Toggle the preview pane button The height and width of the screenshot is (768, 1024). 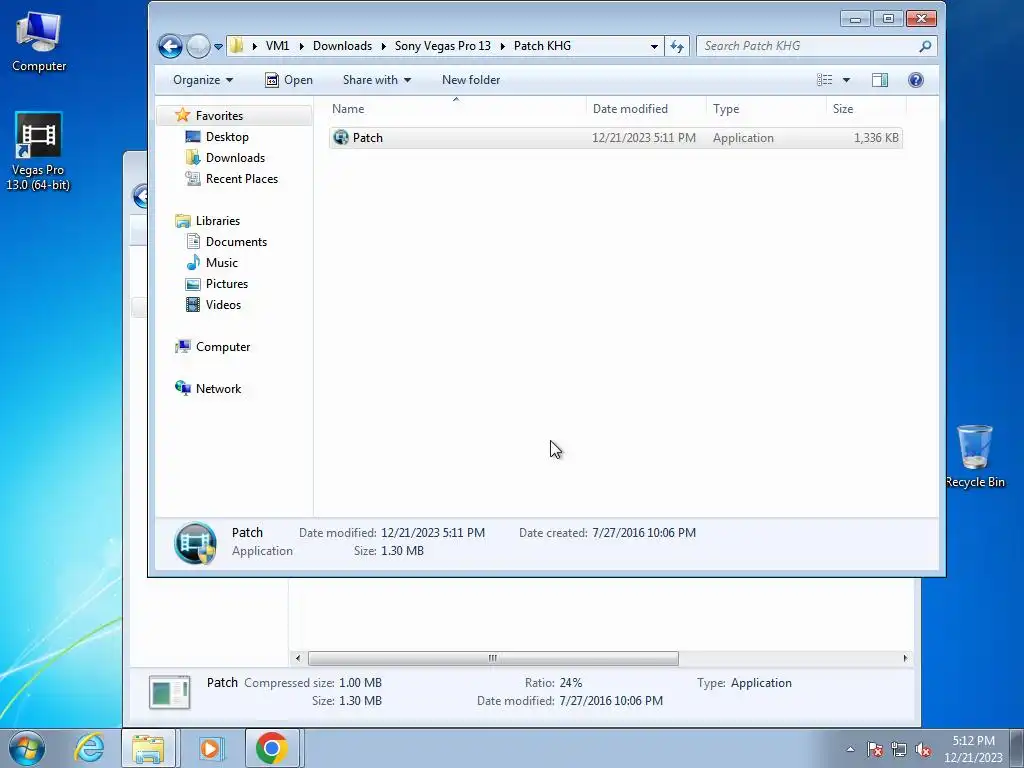880,80
